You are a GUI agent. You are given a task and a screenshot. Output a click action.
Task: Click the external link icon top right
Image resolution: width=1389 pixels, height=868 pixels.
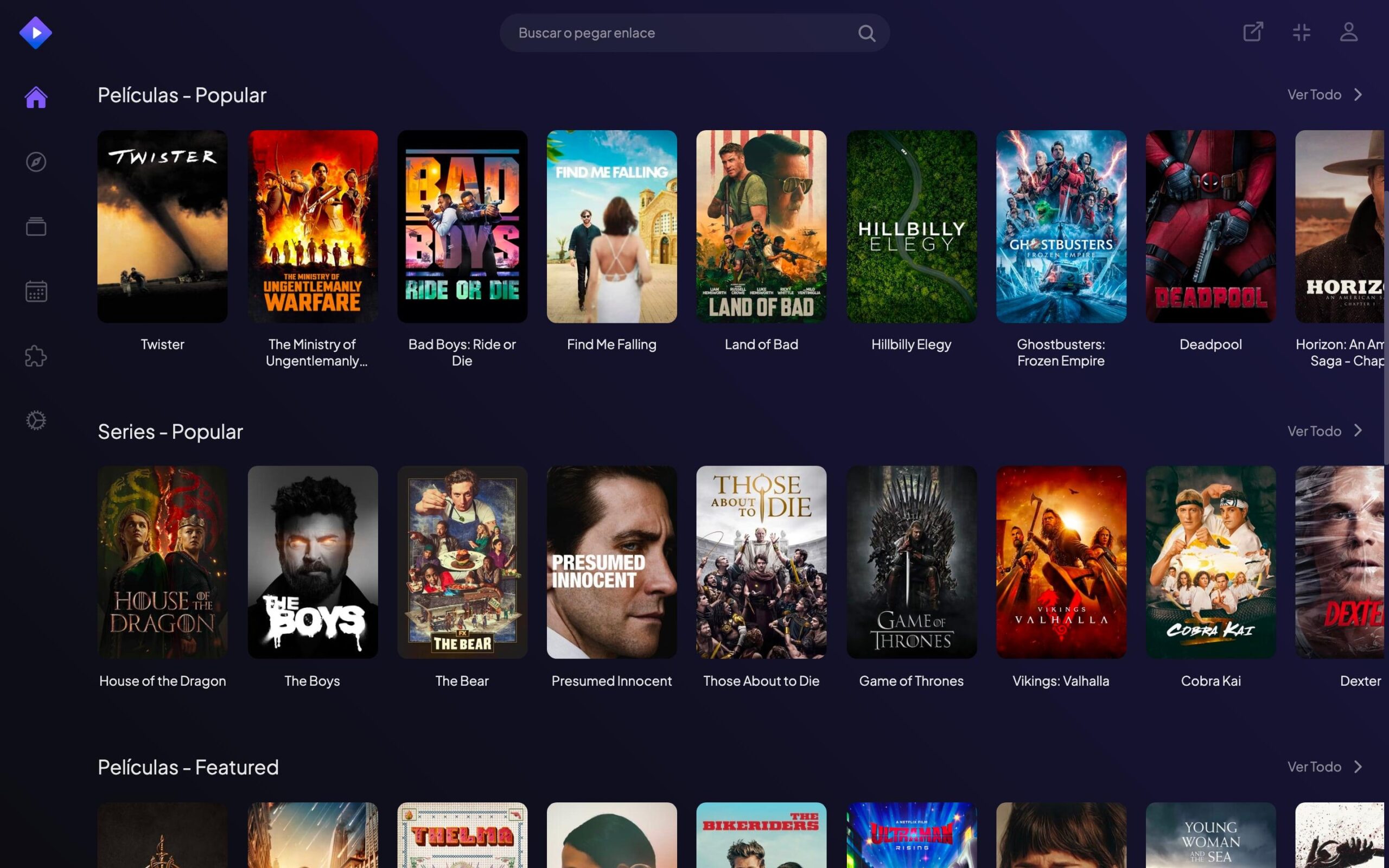[1253, 33]
